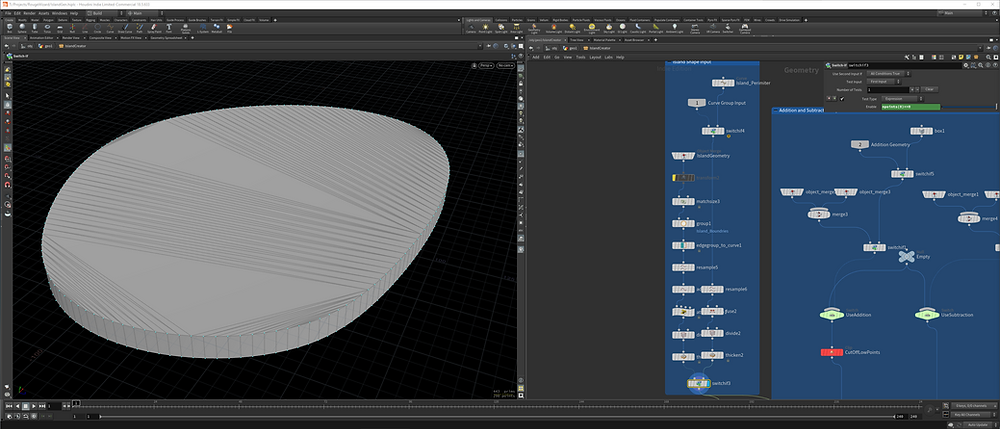Jump to the first frame
This screenshot has width=1000, height=429.
click(9, 405)
